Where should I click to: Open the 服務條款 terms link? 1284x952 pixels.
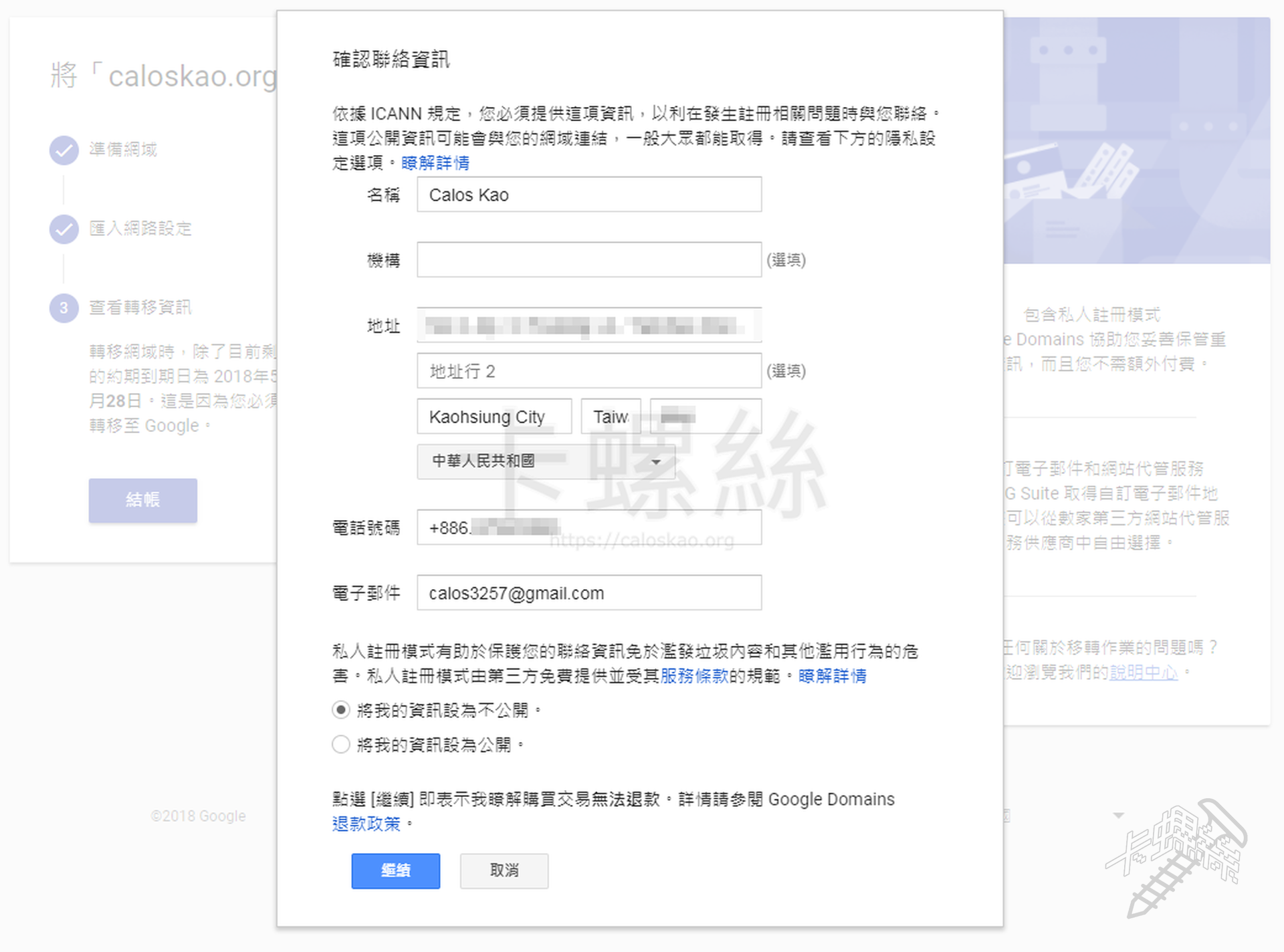coord(694,677)
